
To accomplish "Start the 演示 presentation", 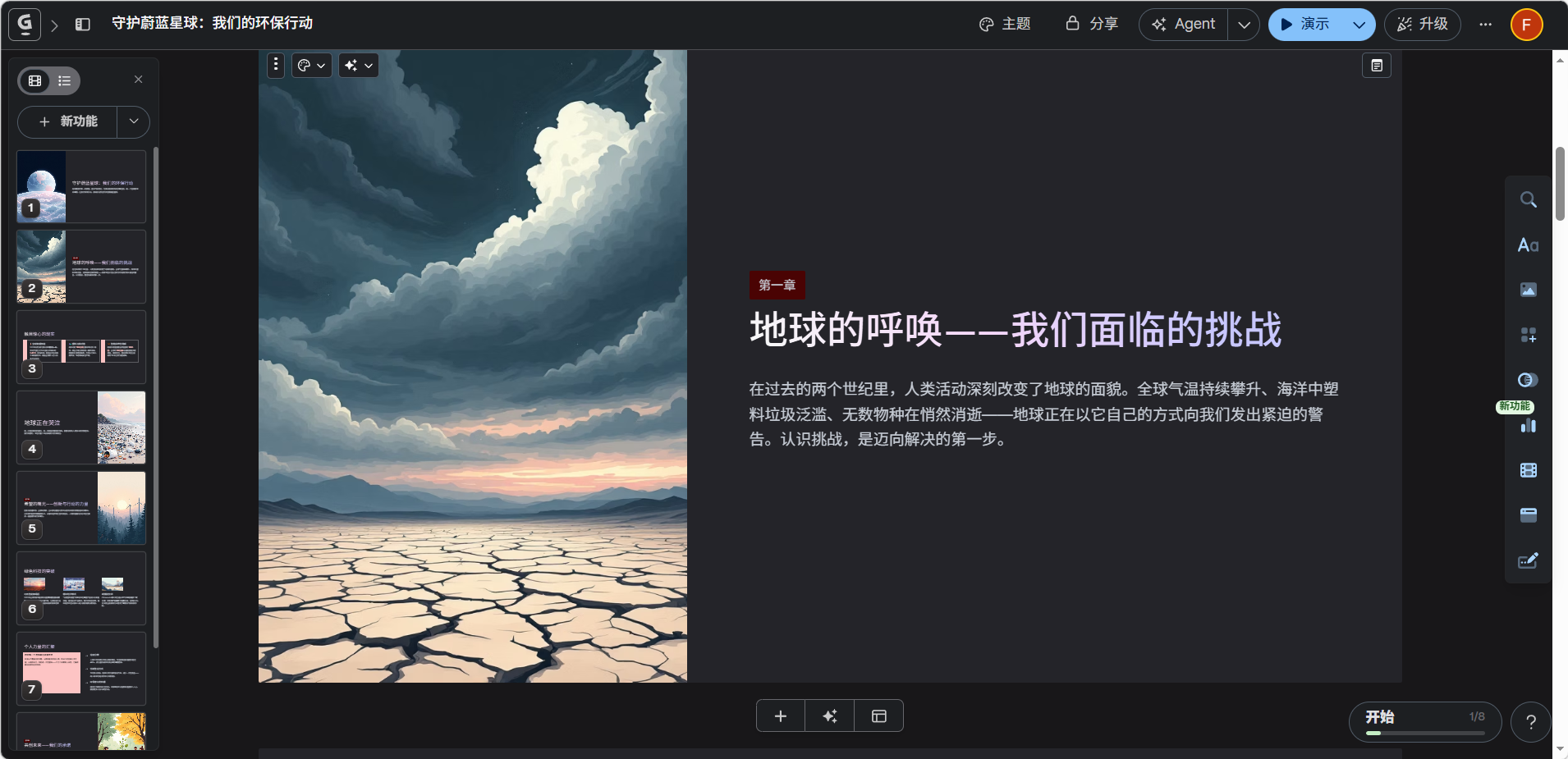I will click(1306, 25).
